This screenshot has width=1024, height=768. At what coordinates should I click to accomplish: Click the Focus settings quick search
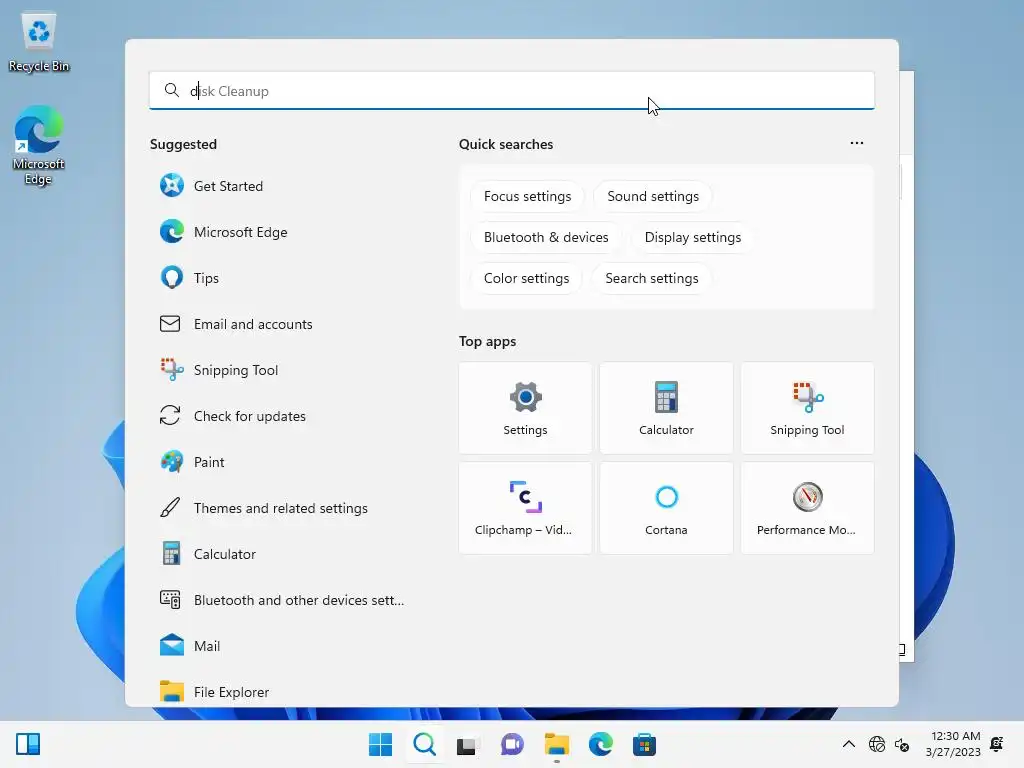click(527, 197)
